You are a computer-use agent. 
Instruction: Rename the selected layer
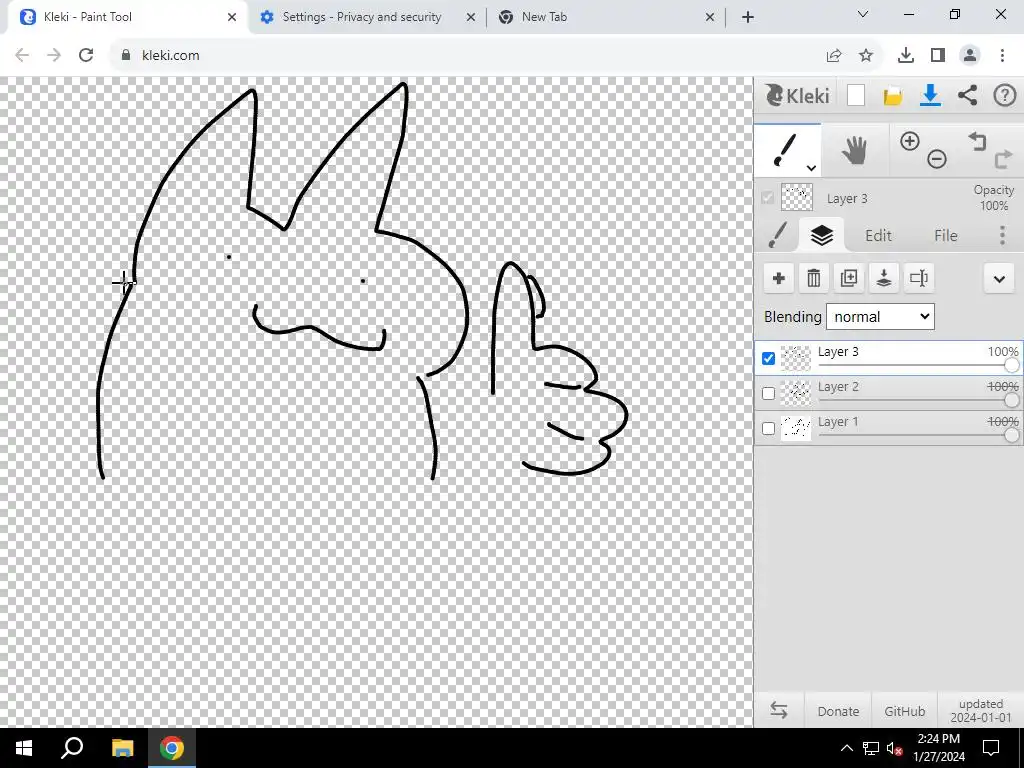tap(919, 279)
